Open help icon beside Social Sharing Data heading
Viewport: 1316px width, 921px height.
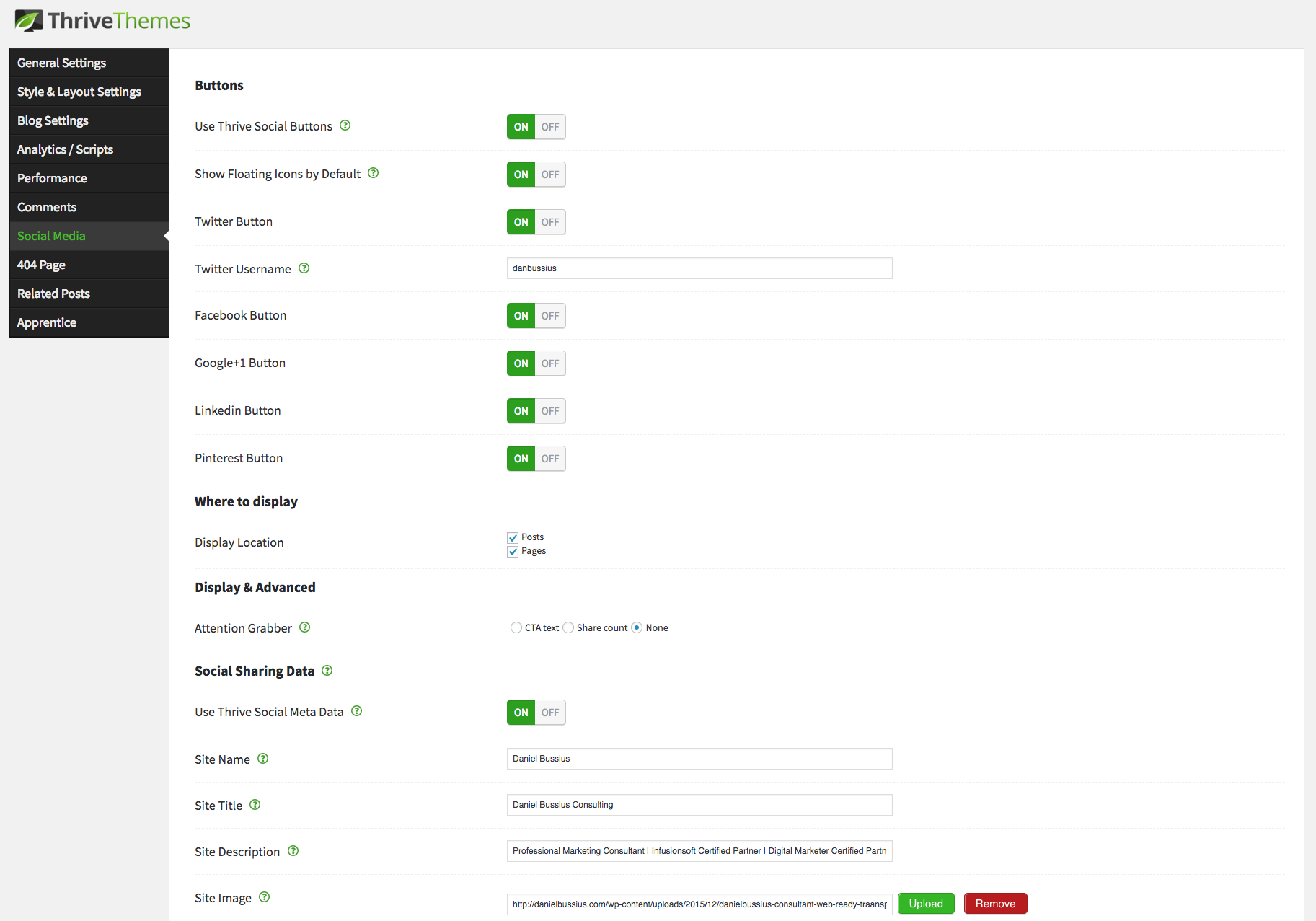click(x=327, y=671)
